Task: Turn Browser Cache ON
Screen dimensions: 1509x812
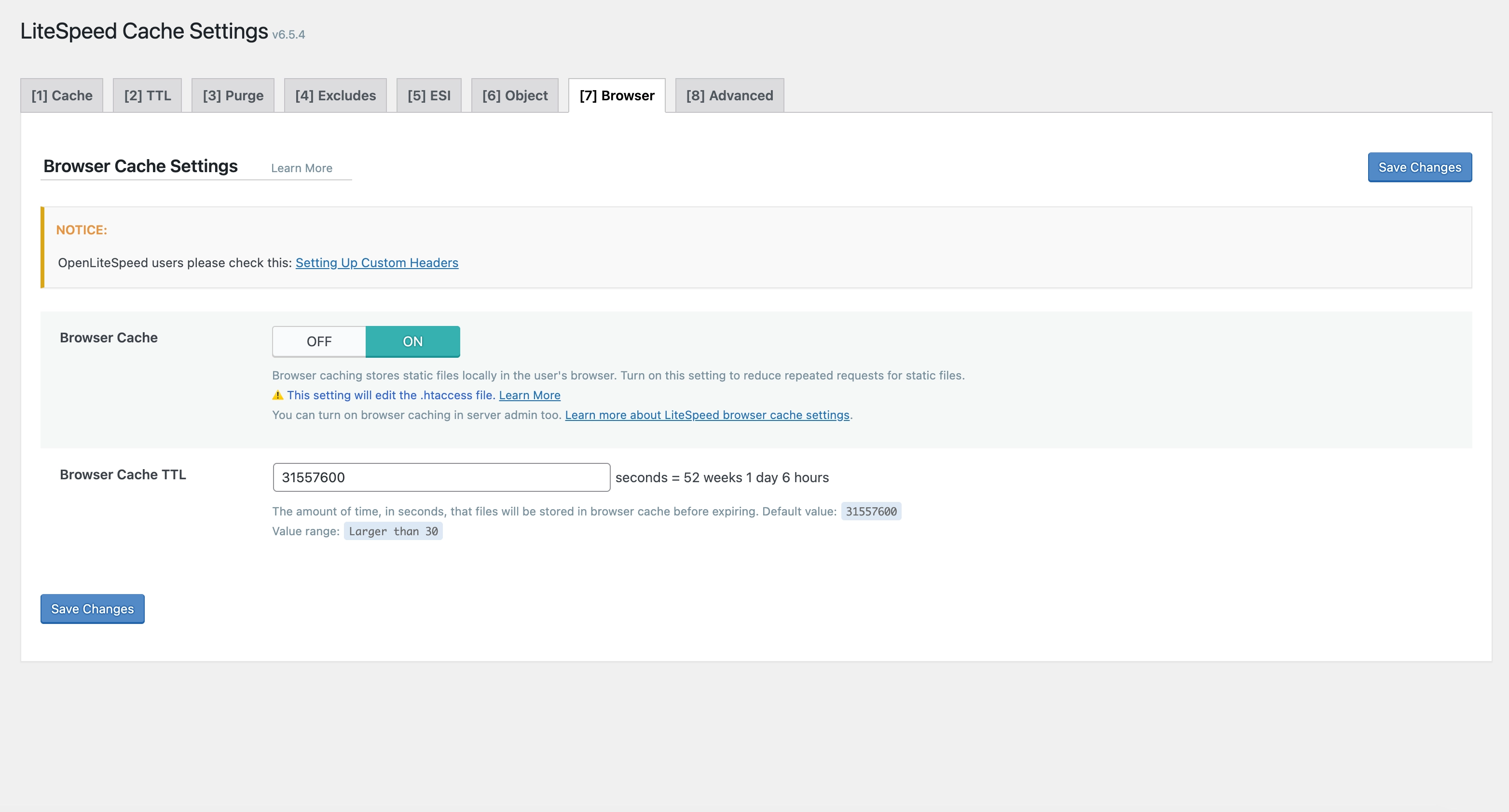Action: pos(413,341)
